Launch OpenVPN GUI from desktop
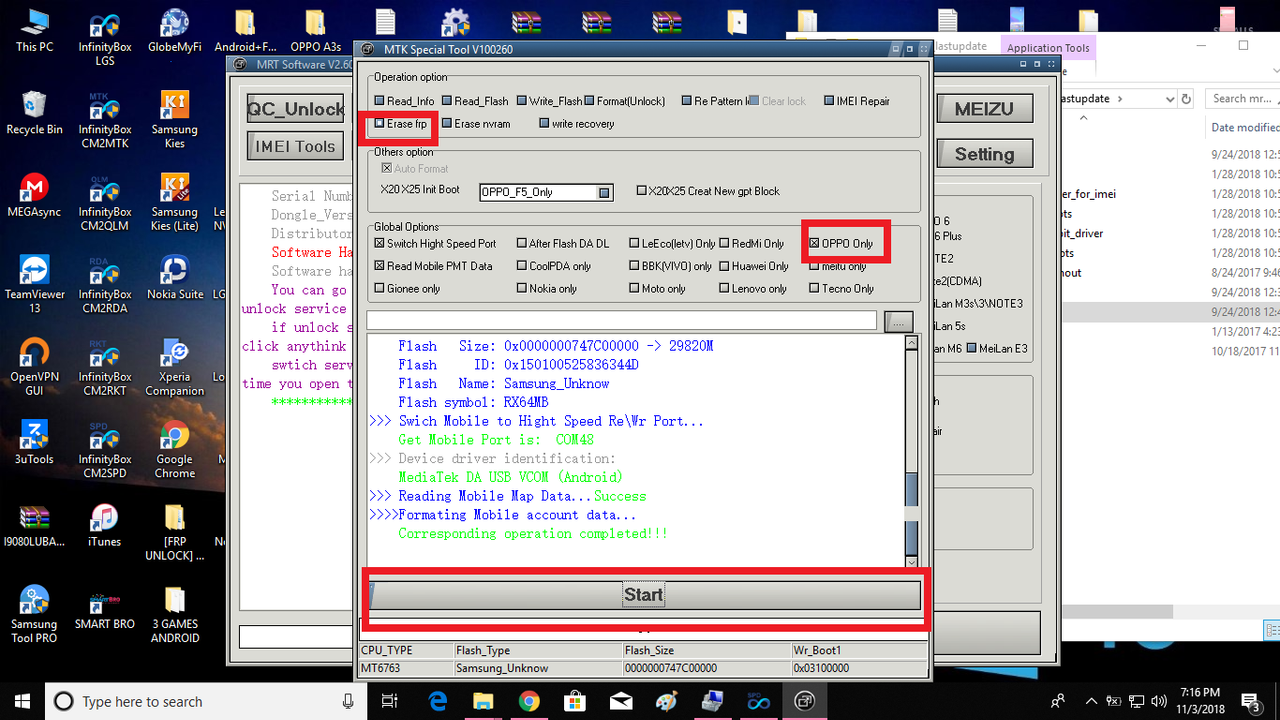 point(34,367)
